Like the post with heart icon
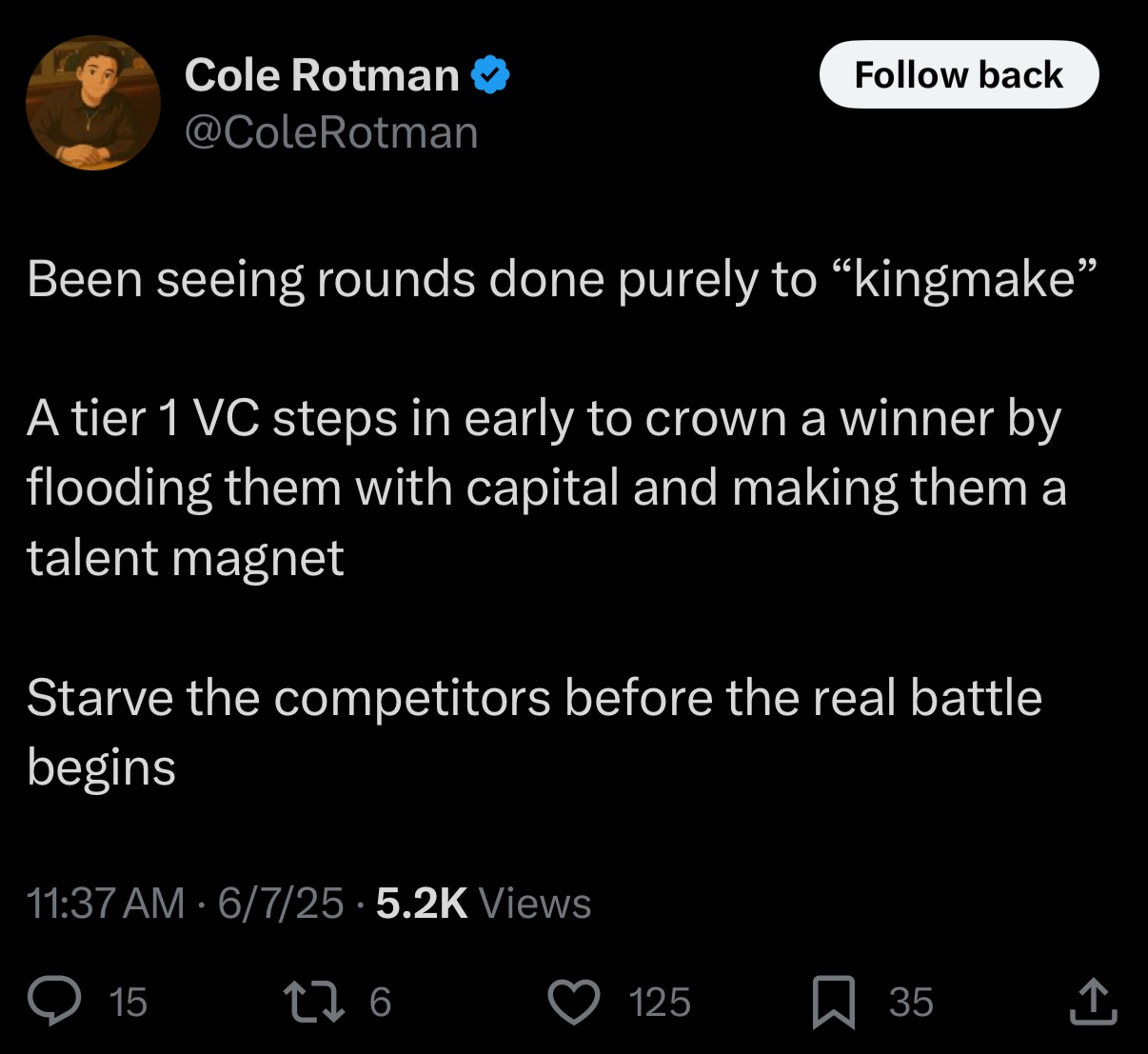Viewport: 1148px width, 1054px height. point(574,1002)
